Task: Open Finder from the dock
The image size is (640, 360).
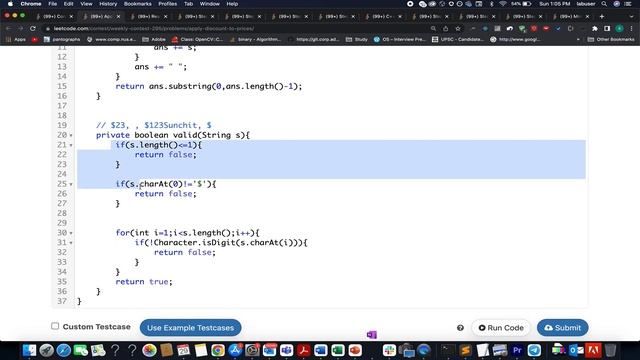Action: coord(29,350)
